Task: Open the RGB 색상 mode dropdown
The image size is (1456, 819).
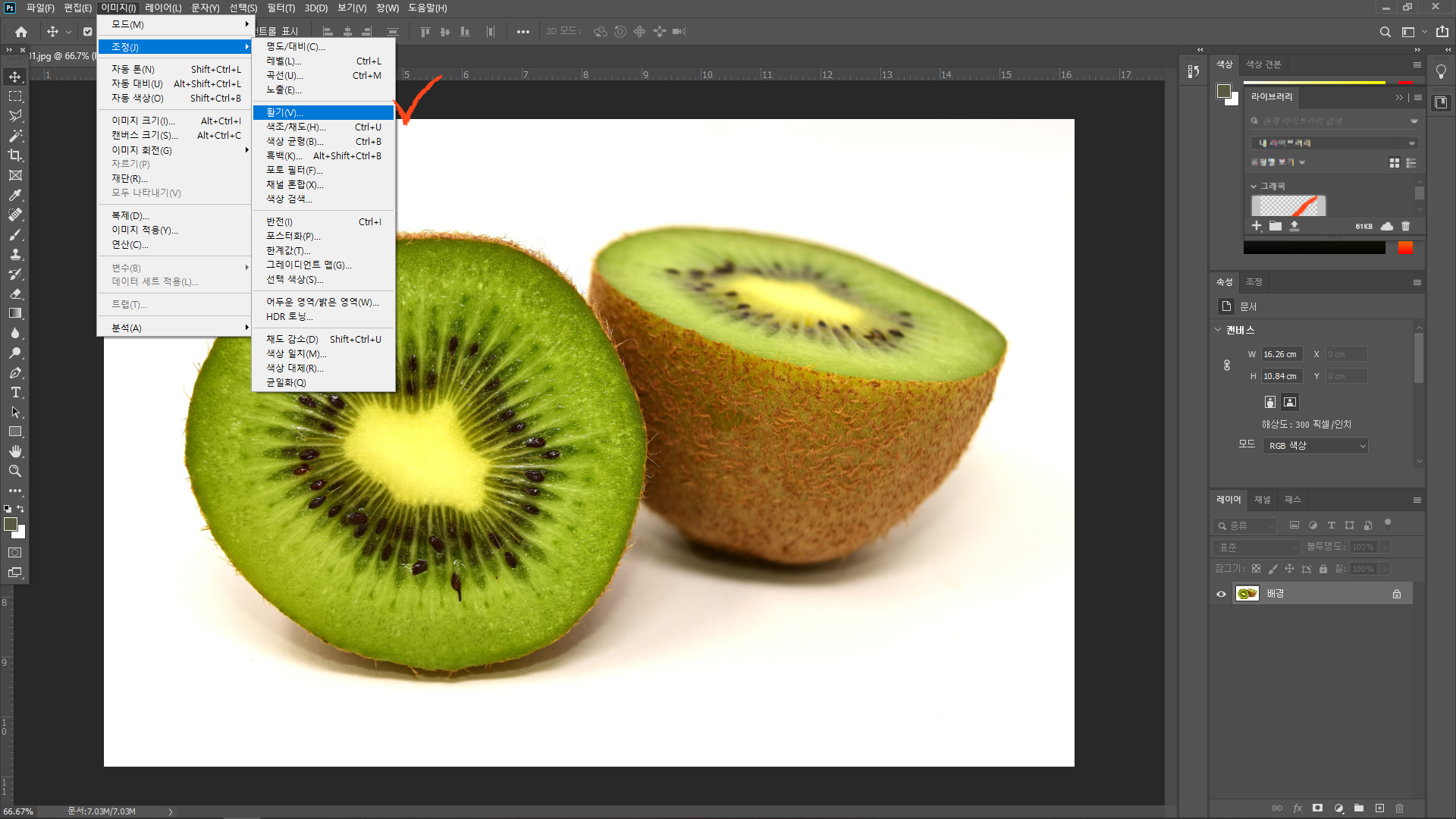Action: (x=1316, y=446)
